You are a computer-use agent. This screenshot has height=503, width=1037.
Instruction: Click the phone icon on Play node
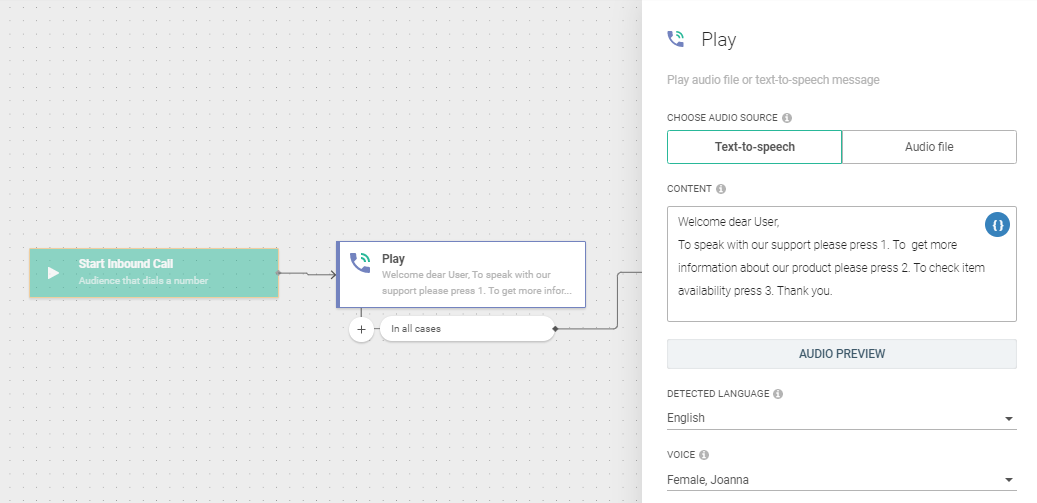360,263
